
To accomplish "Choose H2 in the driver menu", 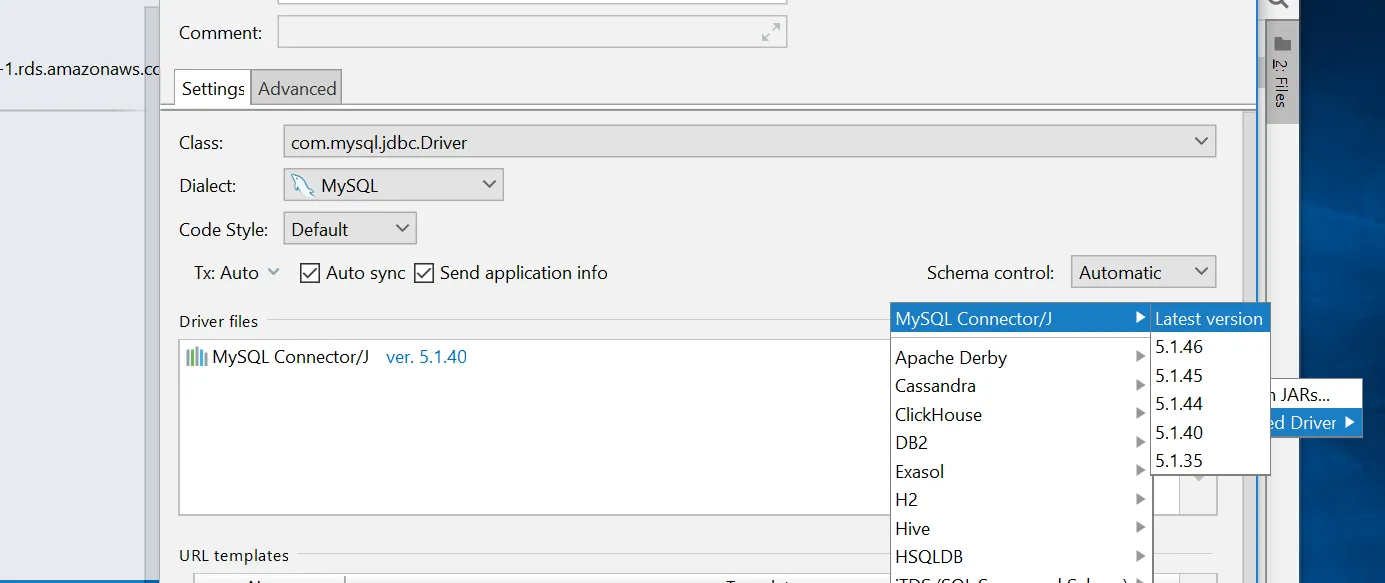I will pos(1020,499).
